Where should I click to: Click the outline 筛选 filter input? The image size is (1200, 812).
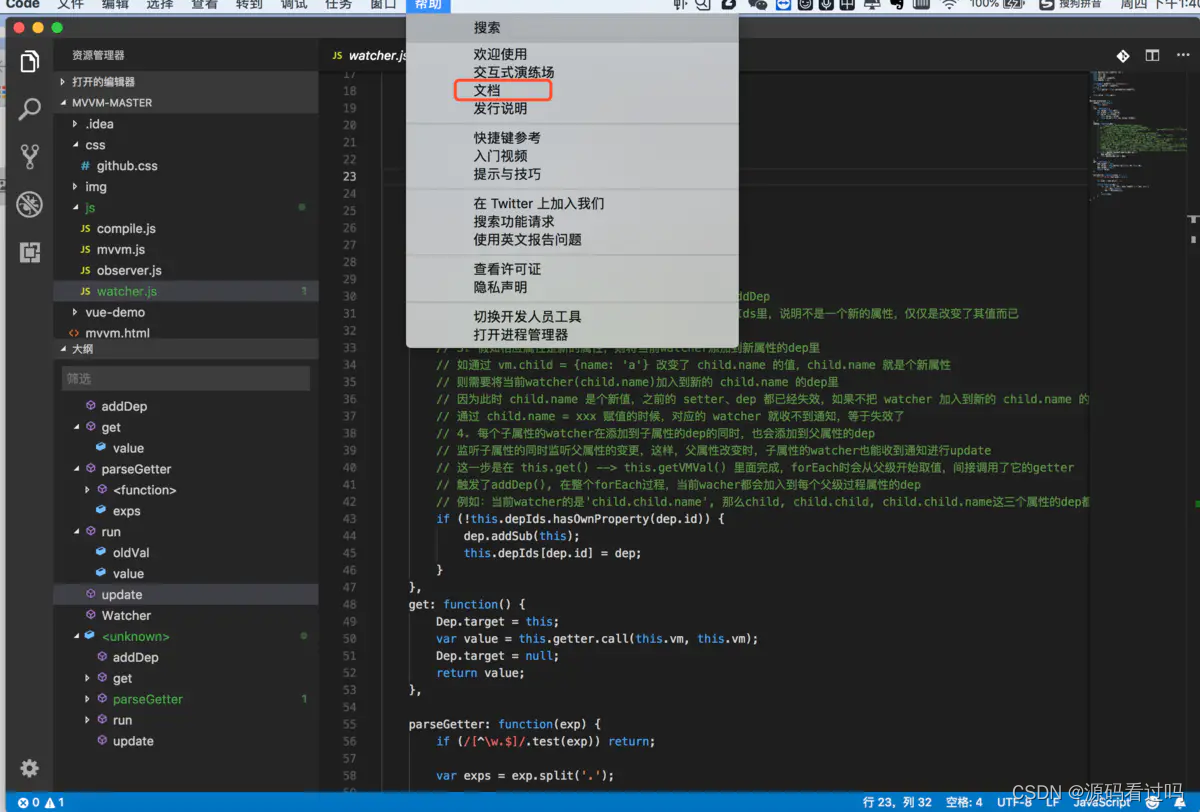tap(186, 379)
